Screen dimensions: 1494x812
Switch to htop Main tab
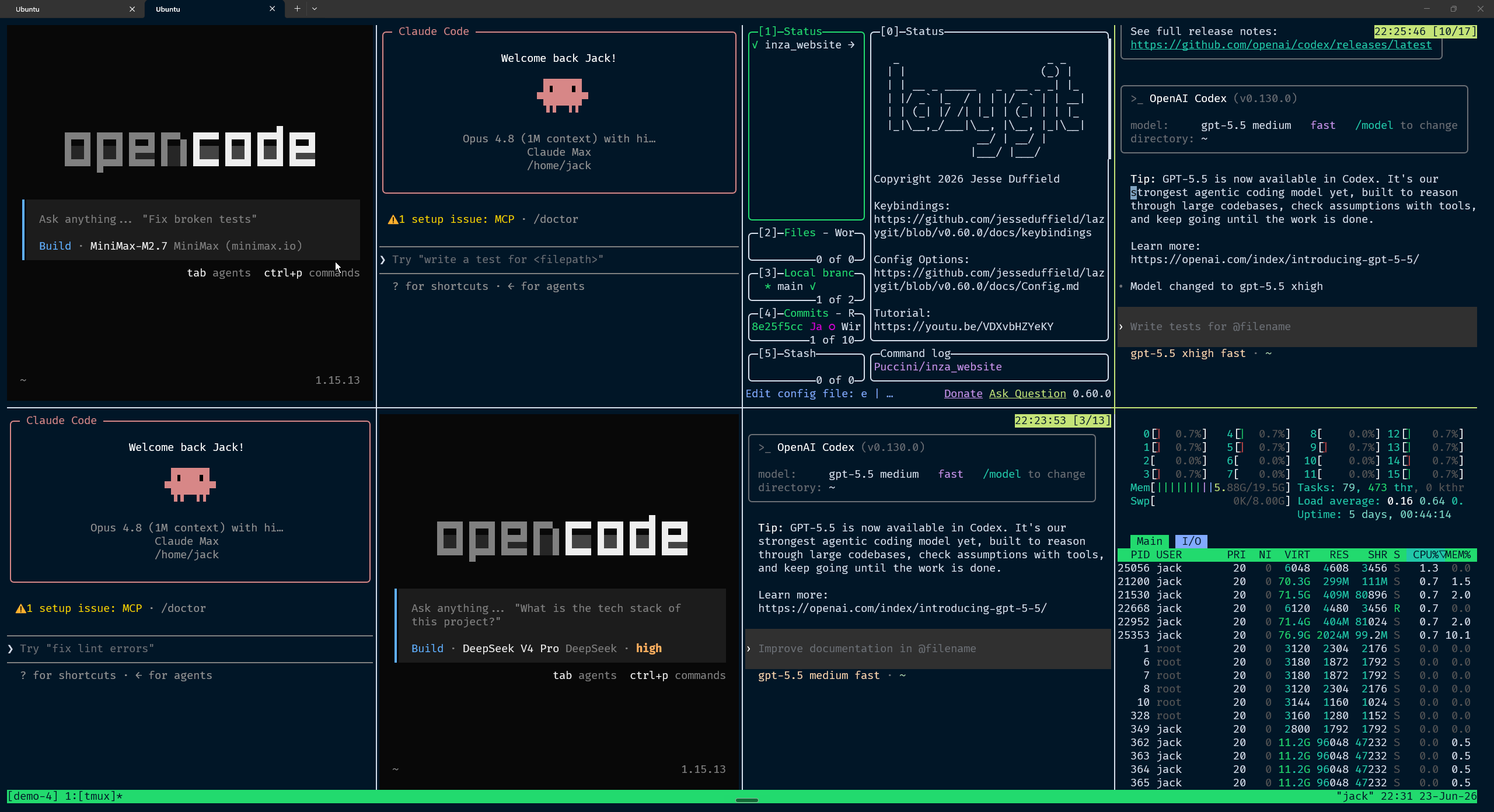pyautogui.click(x=1149, y=541)
